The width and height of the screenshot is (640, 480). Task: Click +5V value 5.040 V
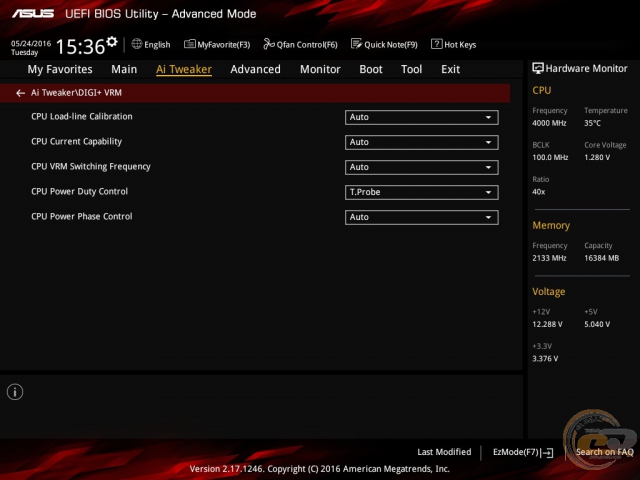tap(597, 324)
